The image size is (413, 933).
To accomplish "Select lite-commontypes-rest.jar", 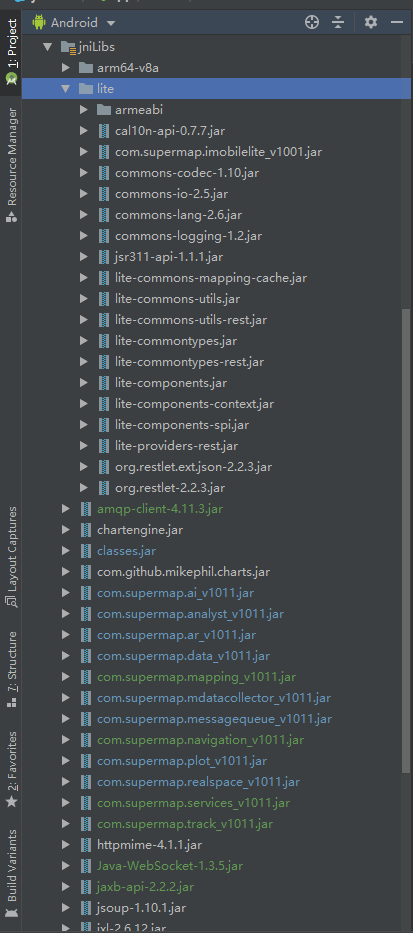I will pos(189,362).
